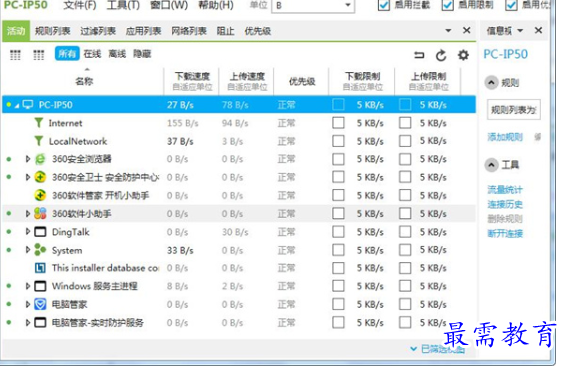
Task: Open the gear settings icon
Action: coord(463,55)
